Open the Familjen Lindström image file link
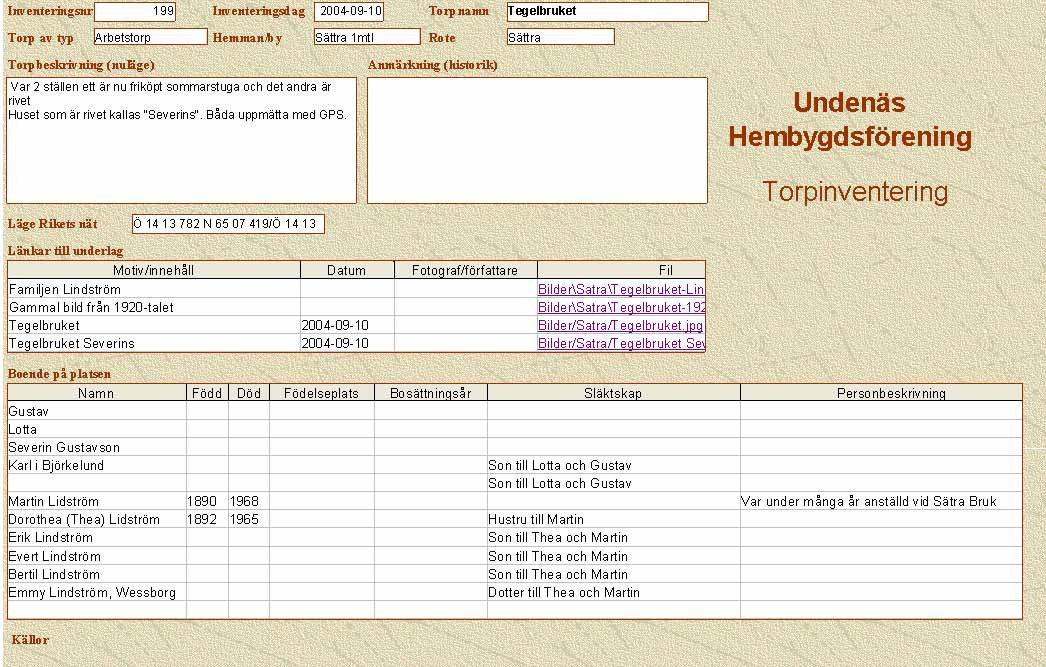1046x667 pixels. click(x=621, y=289)
